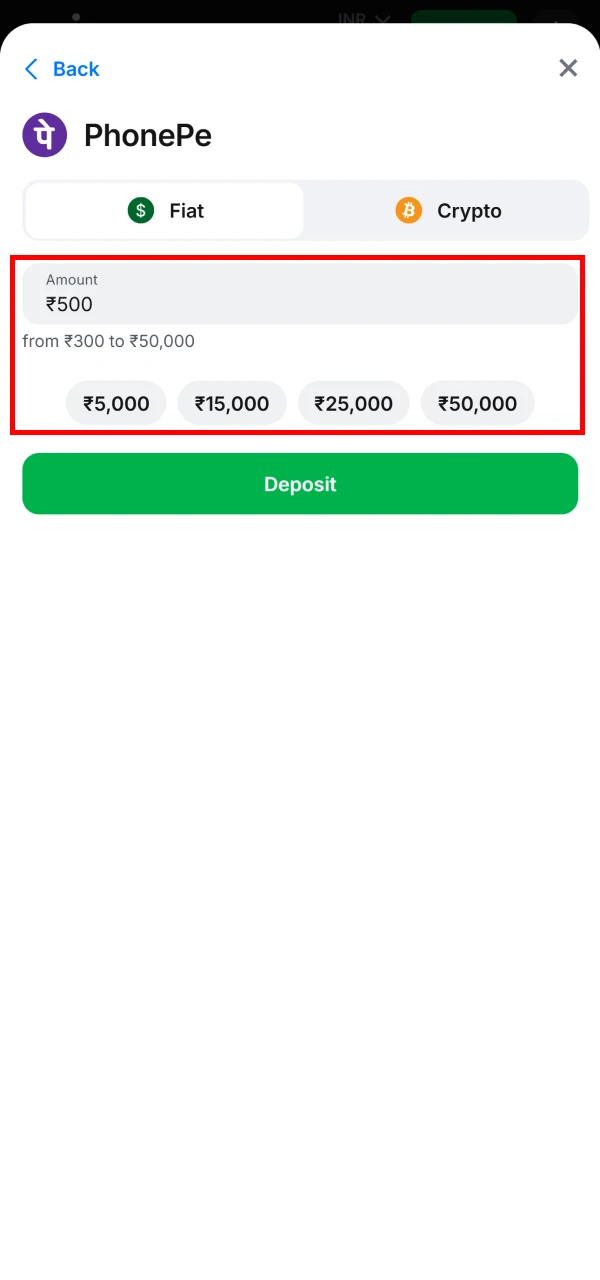Image resolution: width=600 pixels, height=1280 pixels.
Task: Open the INR currency dropdown
Action: 360,18
